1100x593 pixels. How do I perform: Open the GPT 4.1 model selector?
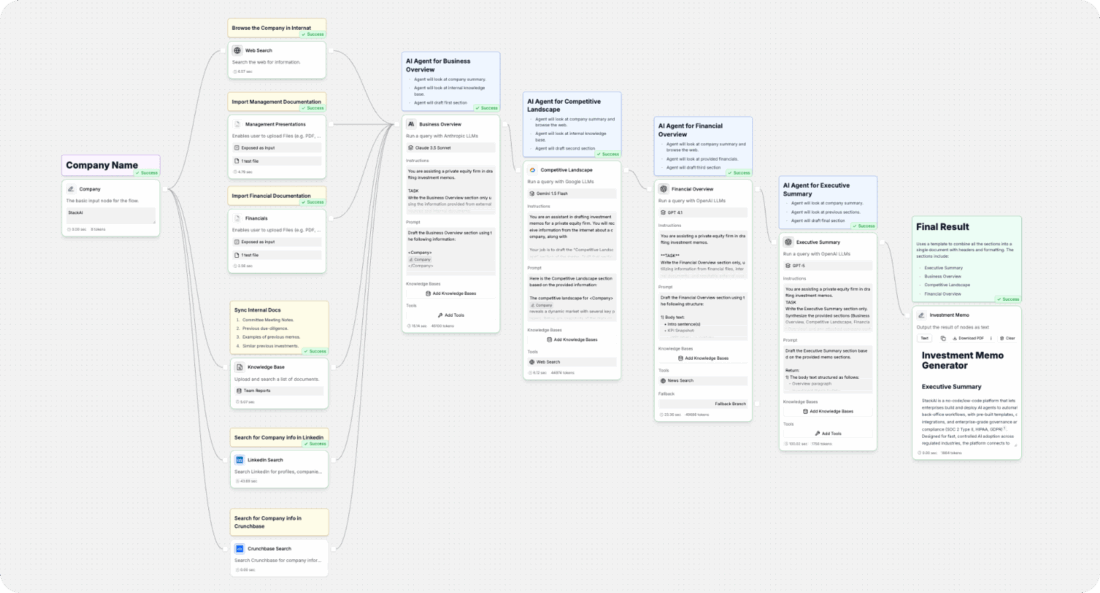click(703, 213)
